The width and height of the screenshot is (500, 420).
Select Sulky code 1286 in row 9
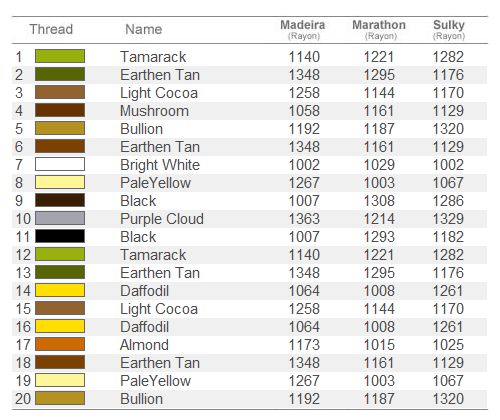(x=448, y=201)
